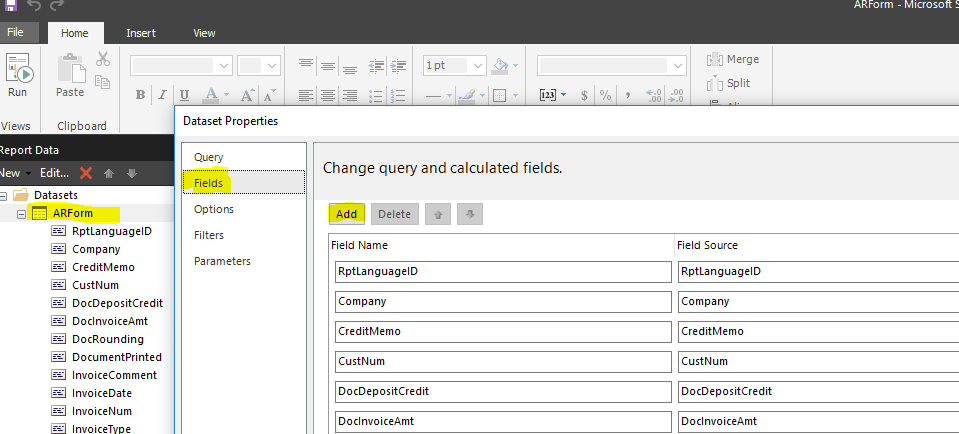The width and height of the screenshot is (959, 434).
Task: Click the CustNum field name input
Action: point(503,361)
